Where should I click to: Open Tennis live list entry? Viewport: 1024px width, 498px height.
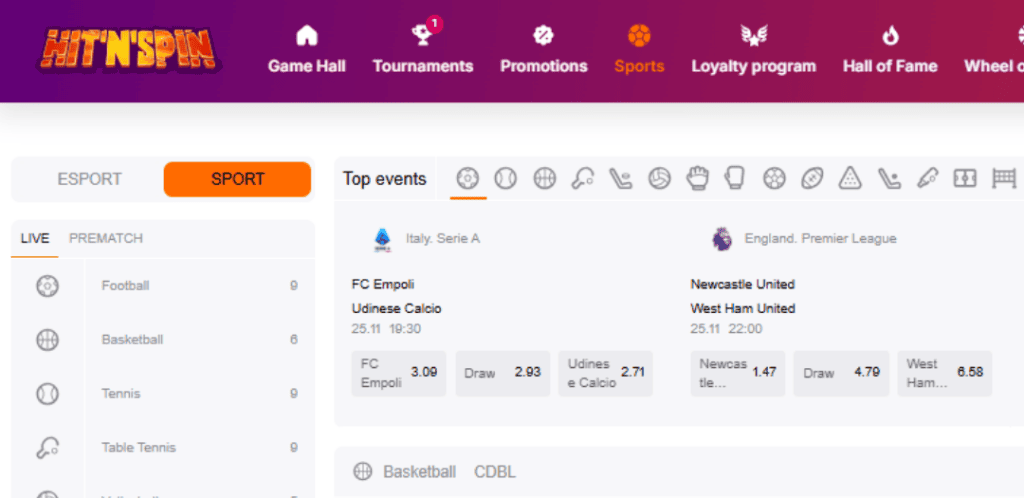click(x=163, y=394)
